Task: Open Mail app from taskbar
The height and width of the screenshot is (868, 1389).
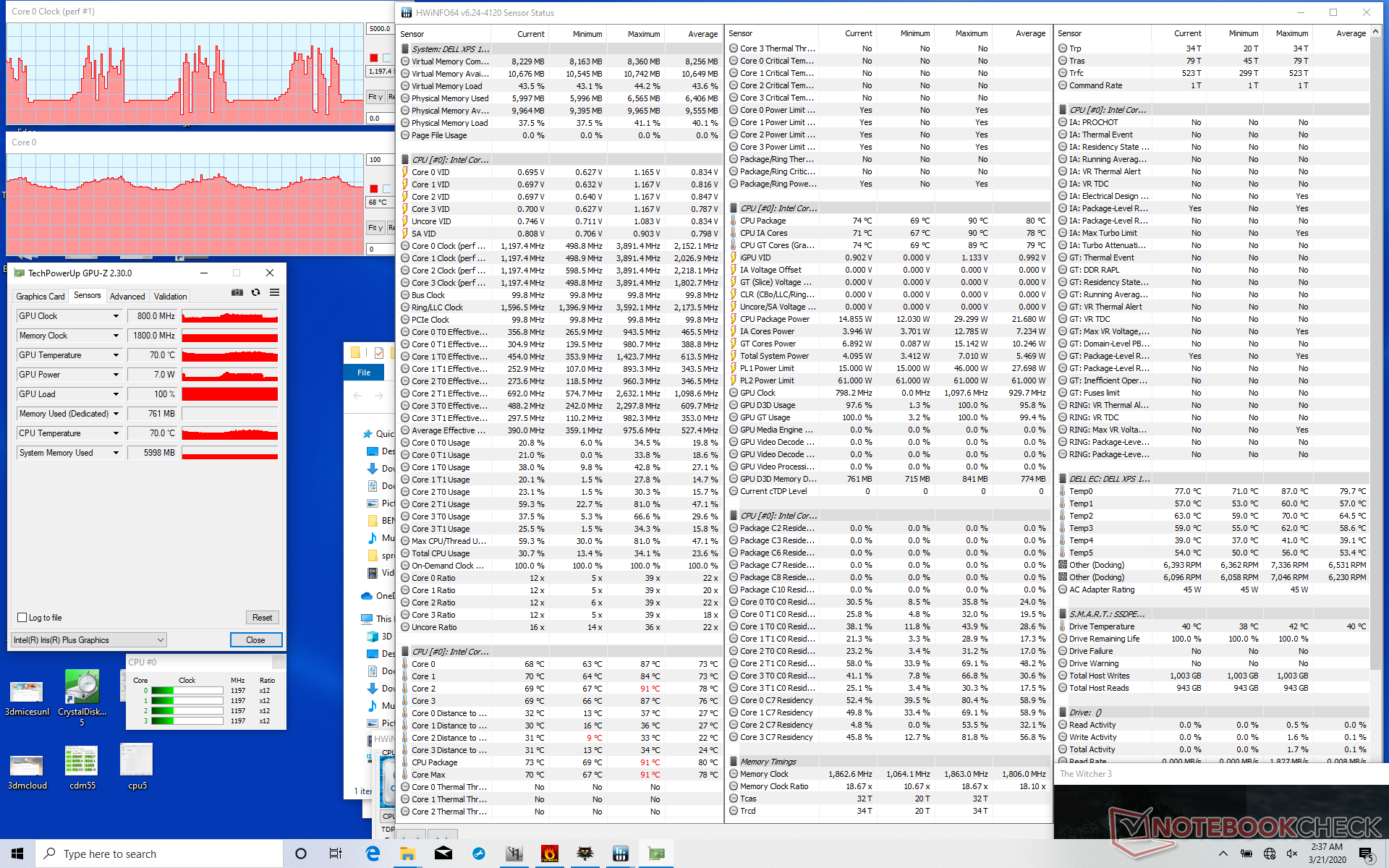Action: [x=443, y=854]
